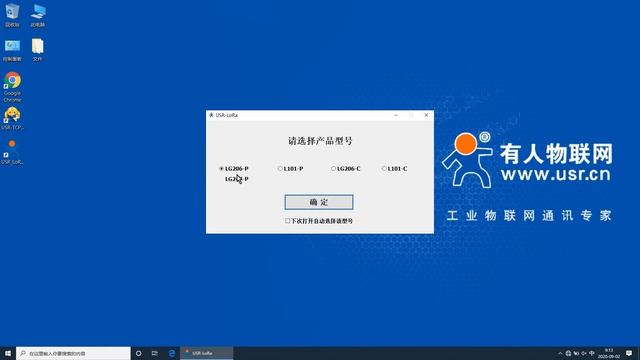The image size is (640, 360).
Task: Click the taskbar search box
Action: click(73, 353)
